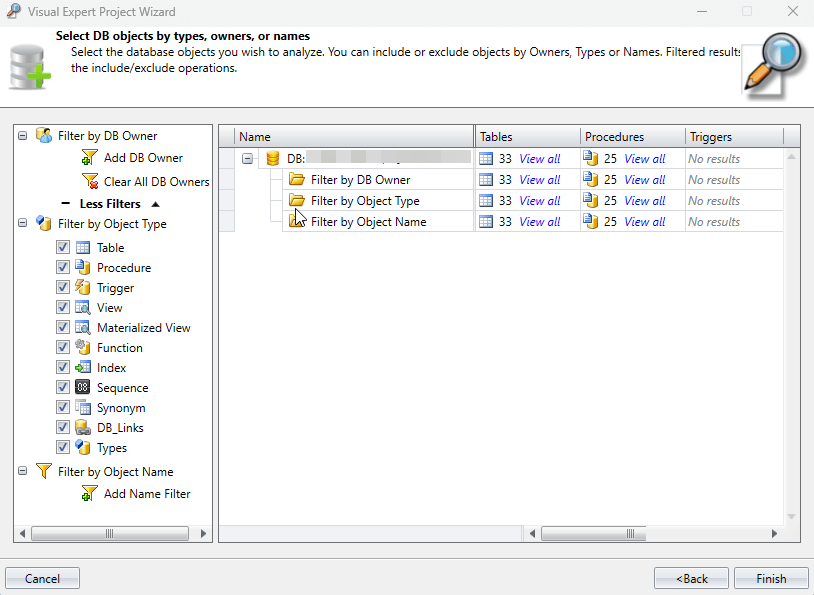This screenshot has width=814, height=595.
Task: Click left panel horizontal scrollbar thumb
Action: 110,533
